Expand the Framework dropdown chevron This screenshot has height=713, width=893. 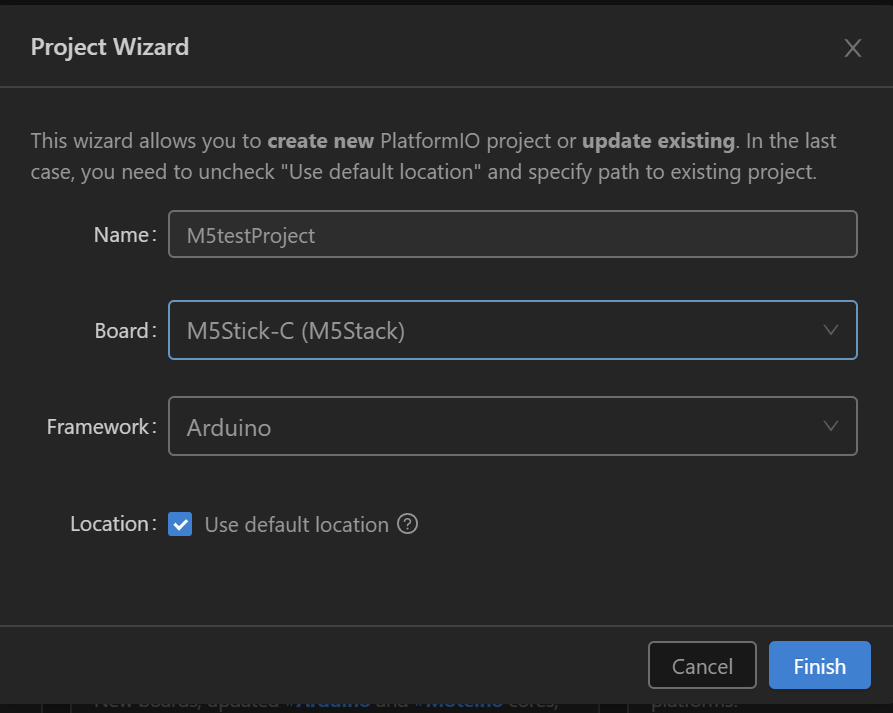830,426
